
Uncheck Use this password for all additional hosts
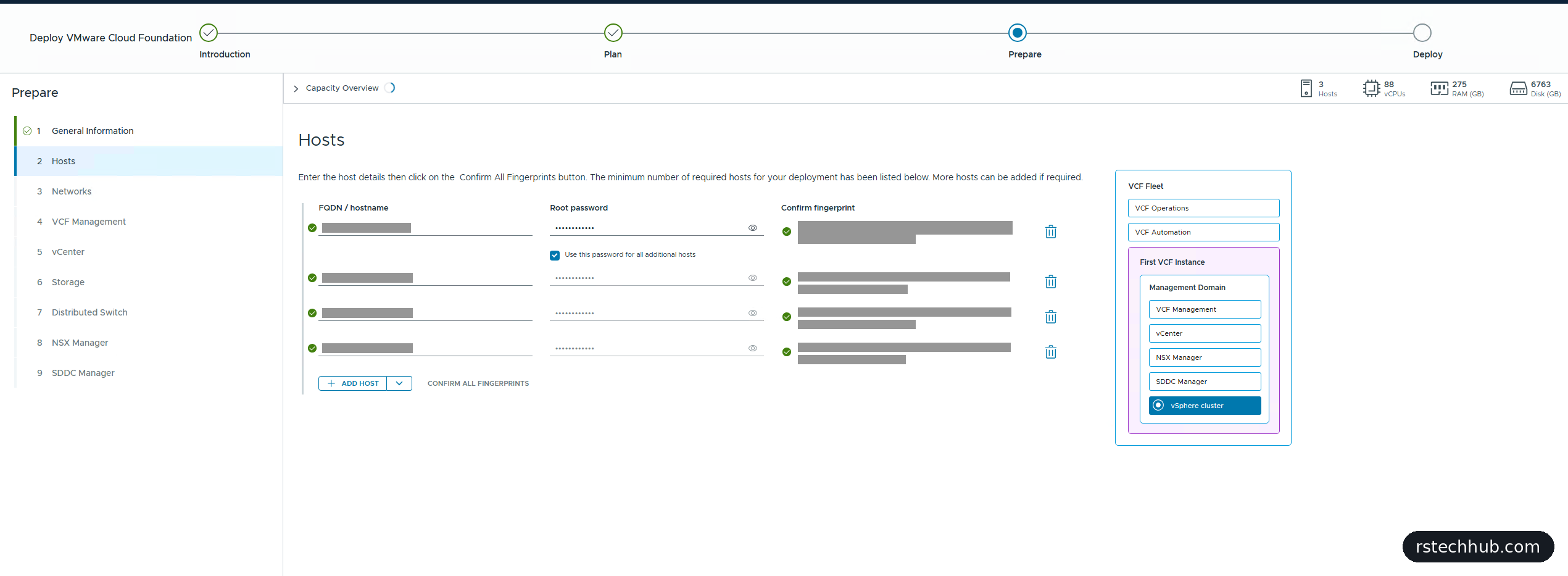554,255
